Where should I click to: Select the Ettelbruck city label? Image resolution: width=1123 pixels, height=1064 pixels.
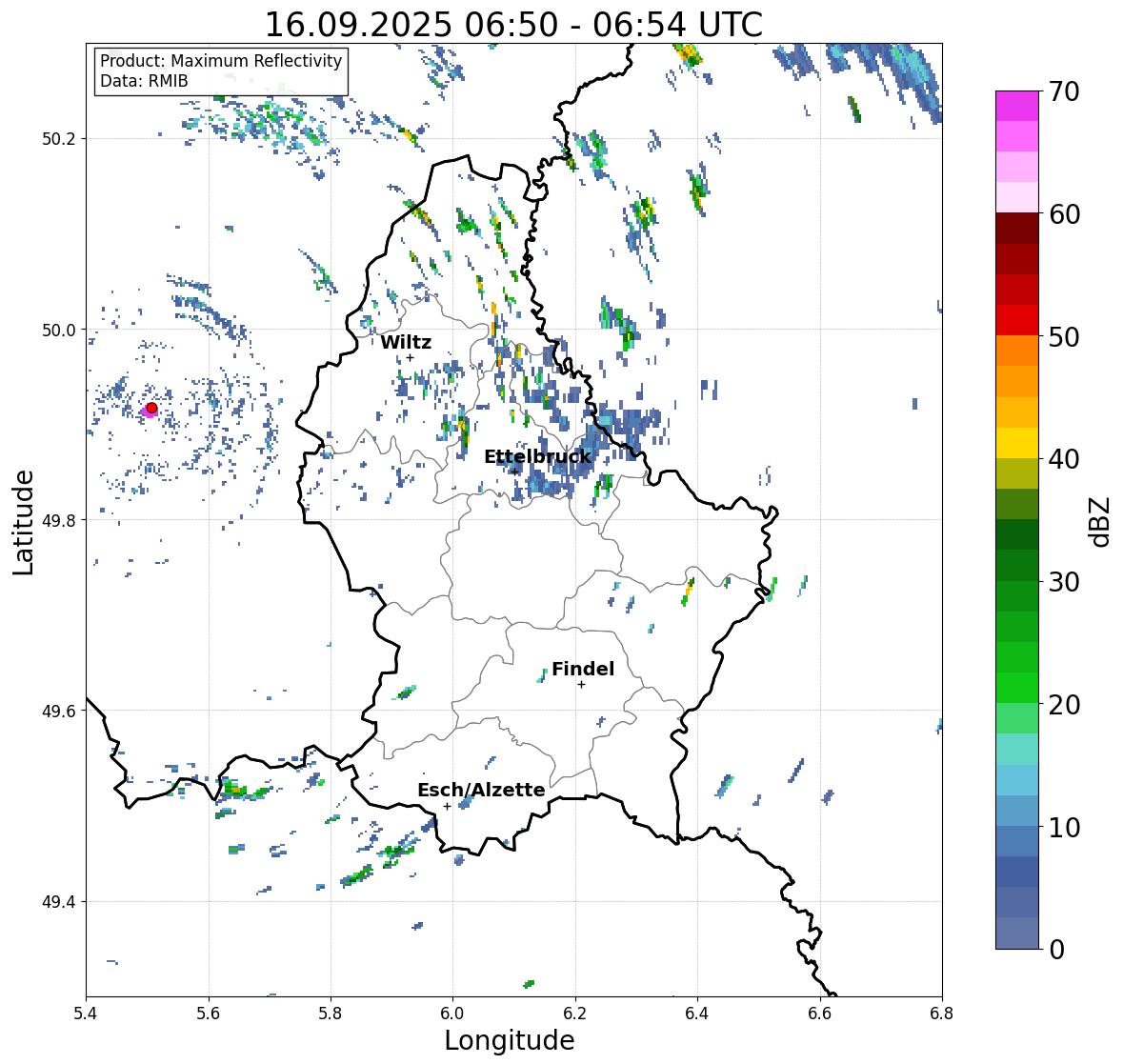pyautogui.click(x=538, y=456)
